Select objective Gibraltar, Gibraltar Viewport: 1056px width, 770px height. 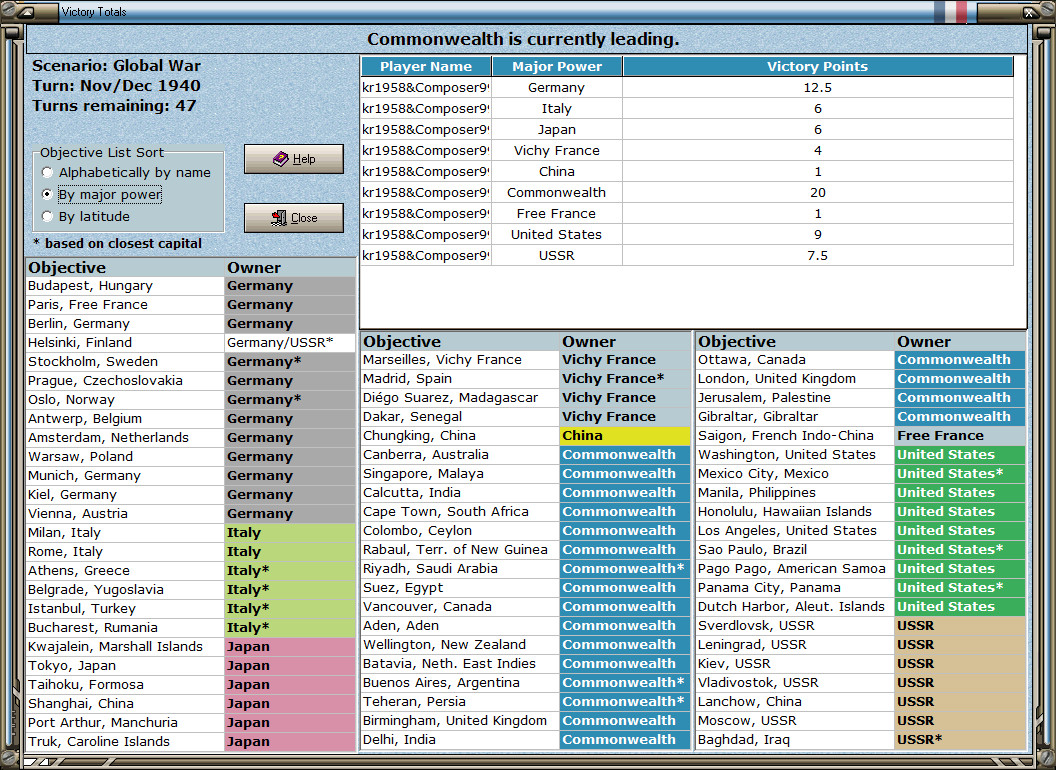[795, 416]
